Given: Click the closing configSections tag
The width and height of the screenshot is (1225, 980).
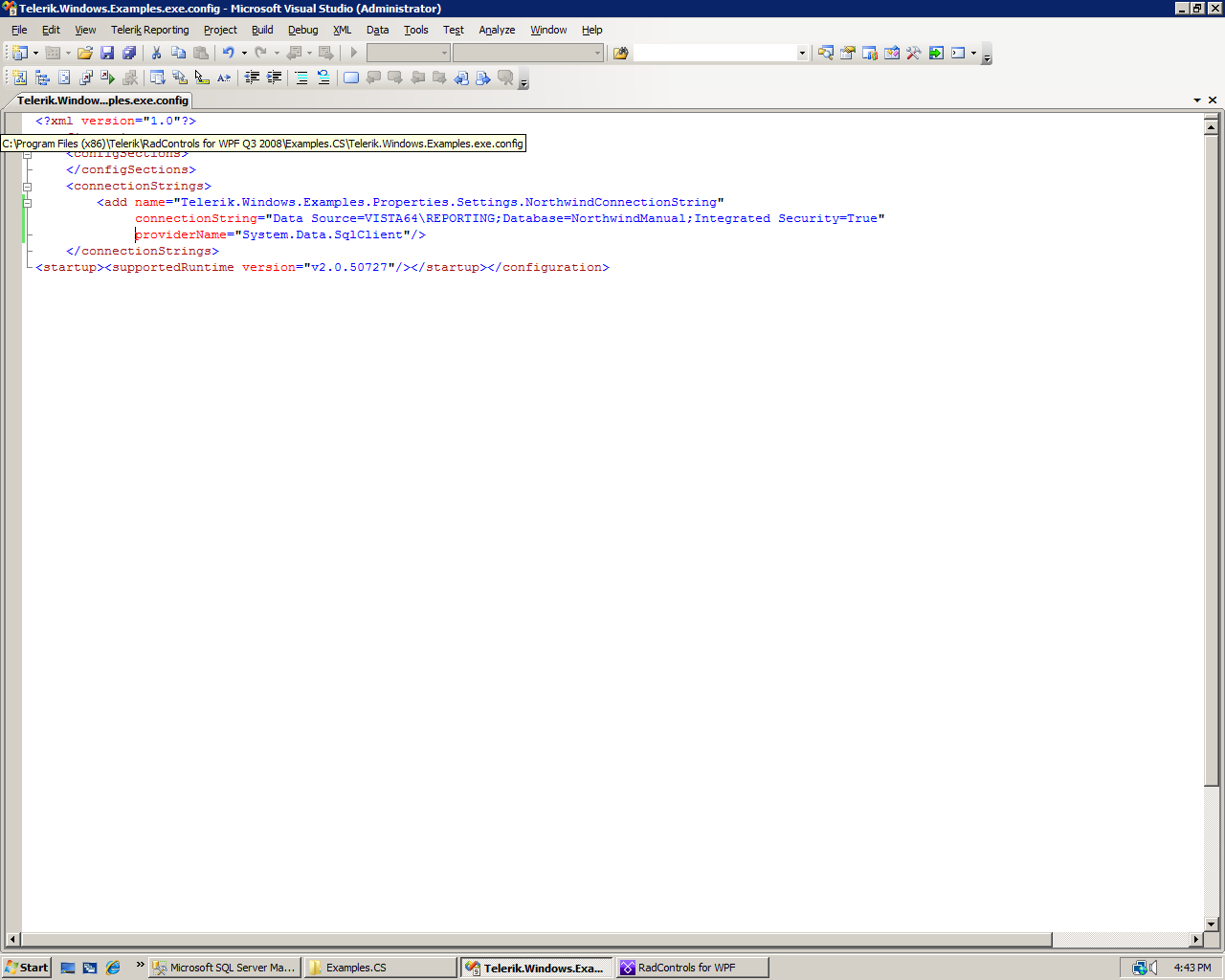Looking at the screenshot, I should (x=131, y=169).
